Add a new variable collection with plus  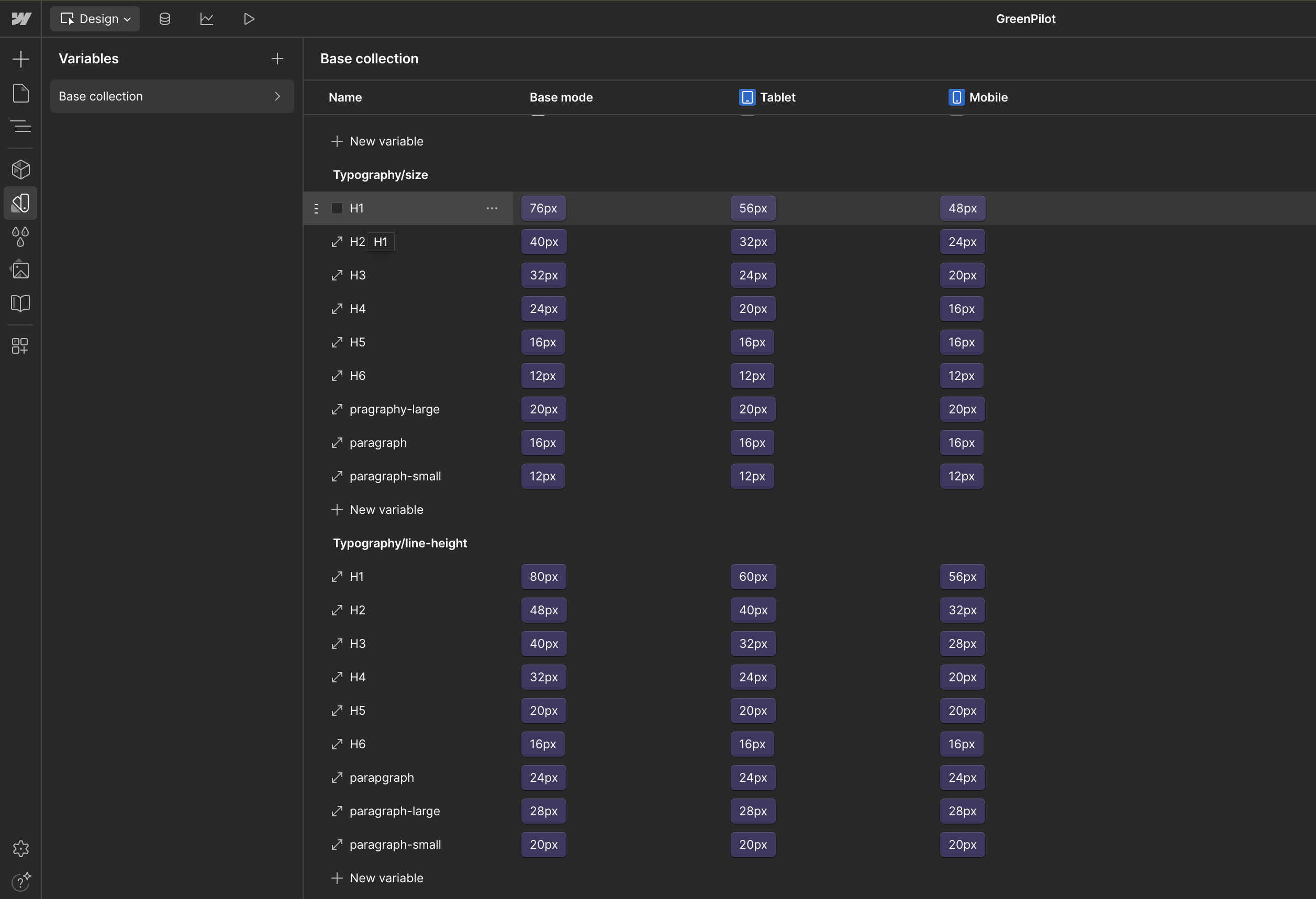click(277, 58)
